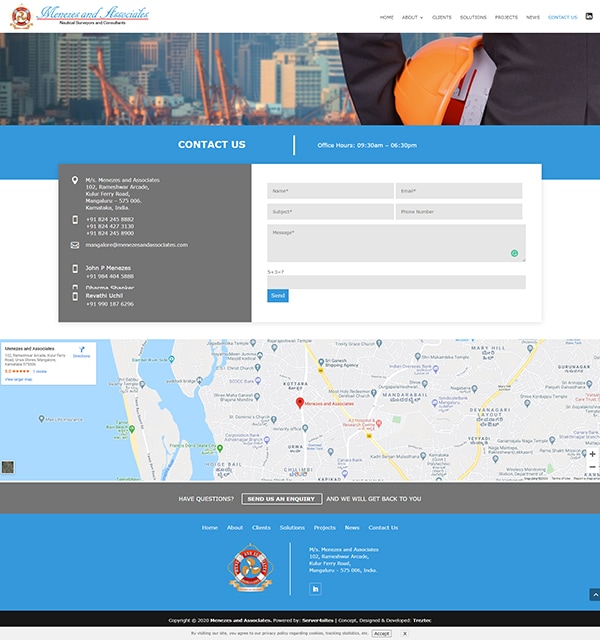Zoom out on the map
This screenshot has height=640, width=600.
coord(592,467)
